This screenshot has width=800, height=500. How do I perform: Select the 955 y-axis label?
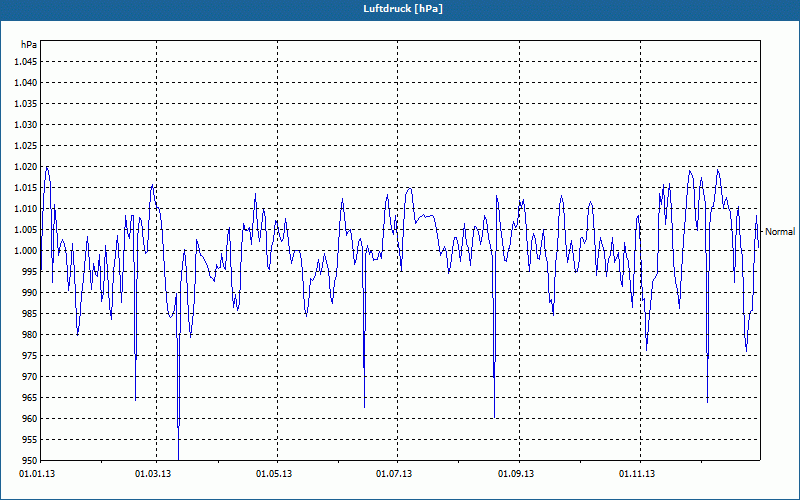pyautogui.click(x=30, y=440)
